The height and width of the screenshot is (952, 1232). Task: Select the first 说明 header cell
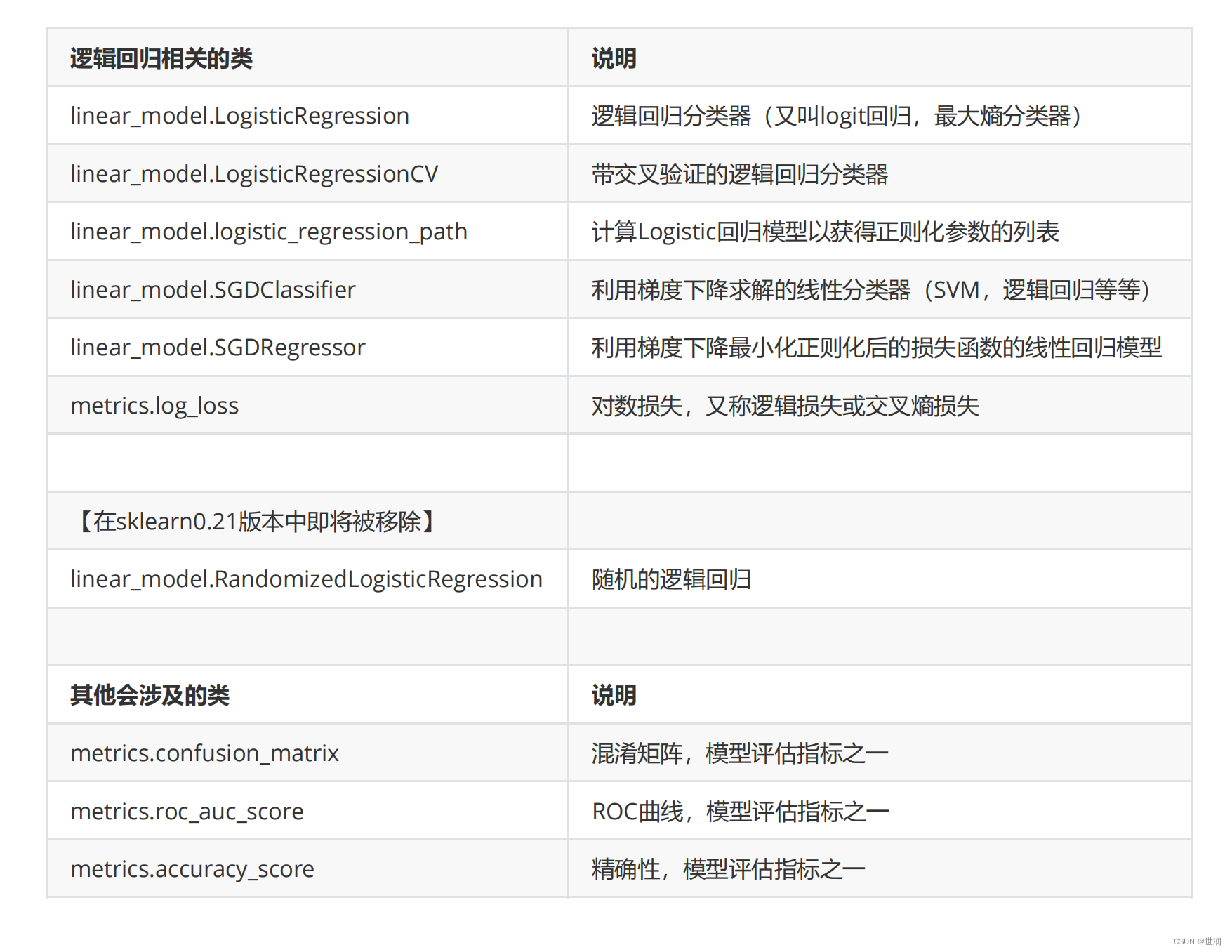tap(880, 58)
